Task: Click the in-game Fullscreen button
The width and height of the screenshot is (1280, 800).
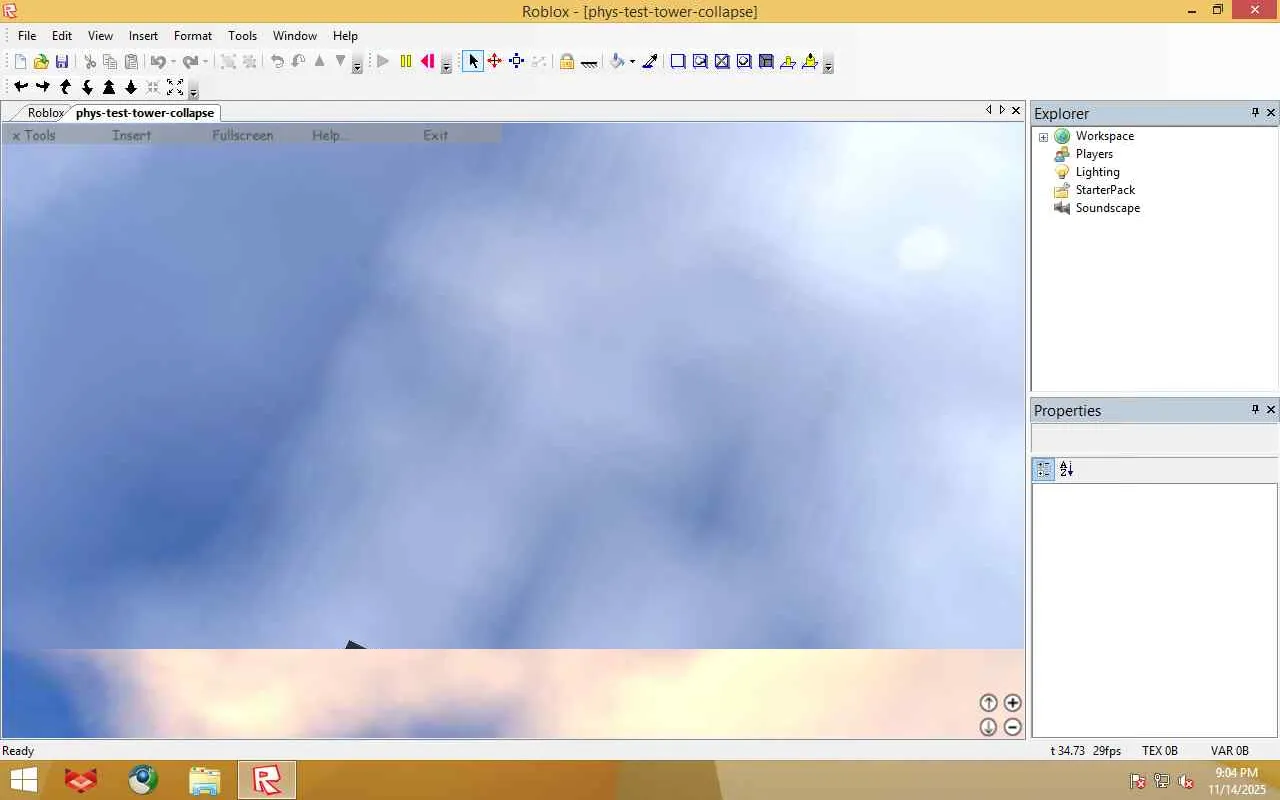Action: pyautogui.click(x=243, y=135)
